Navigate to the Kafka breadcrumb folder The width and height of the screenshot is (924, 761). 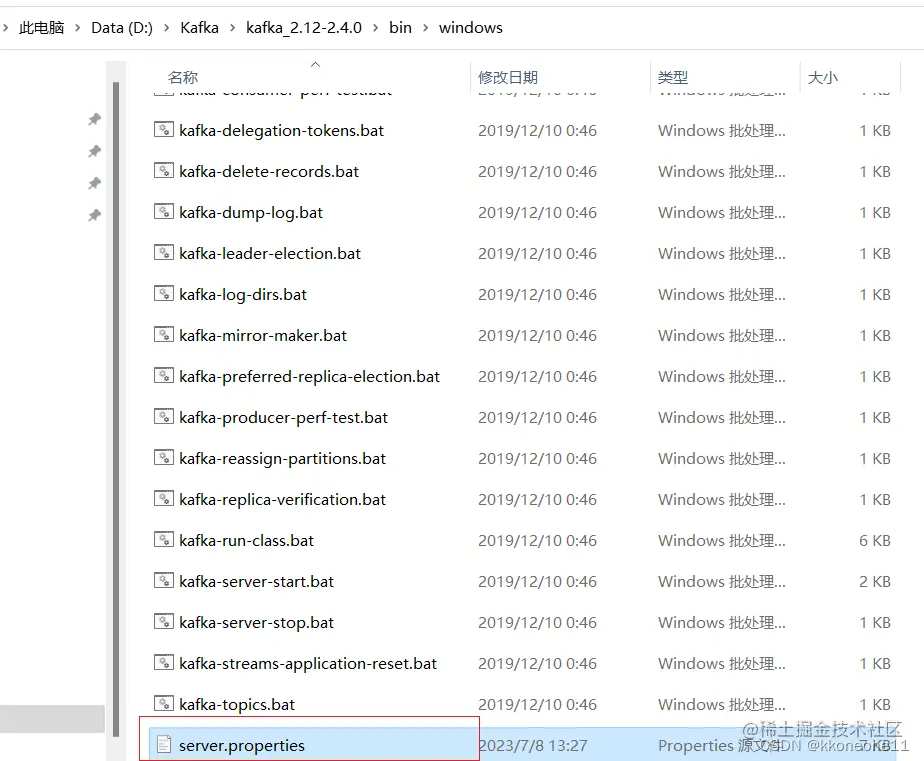pos(199,28)
